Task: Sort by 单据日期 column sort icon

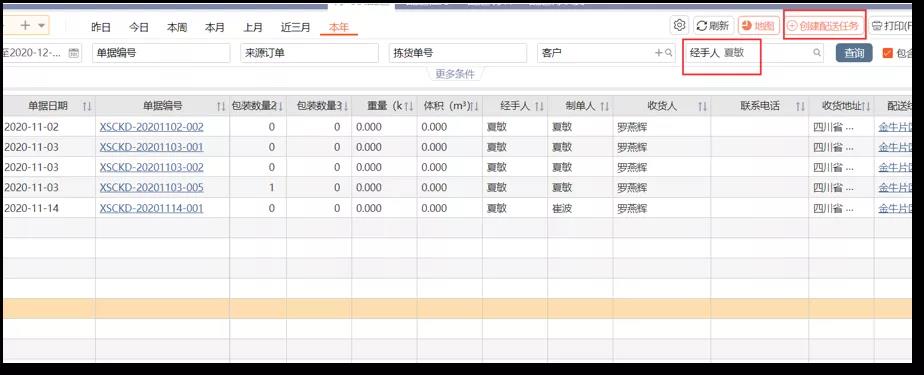Action: tap(87, 106)
